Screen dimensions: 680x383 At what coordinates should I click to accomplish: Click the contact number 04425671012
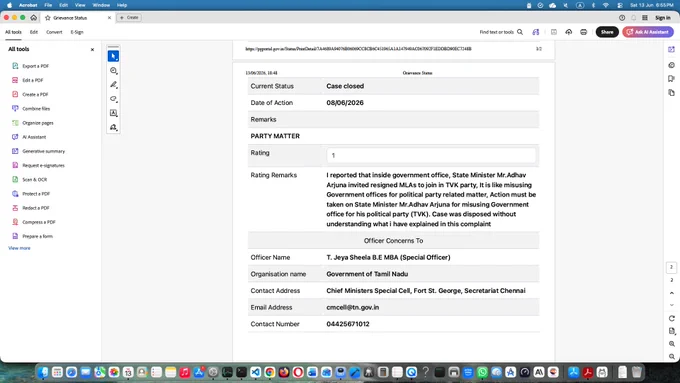(x=348, y=324)
